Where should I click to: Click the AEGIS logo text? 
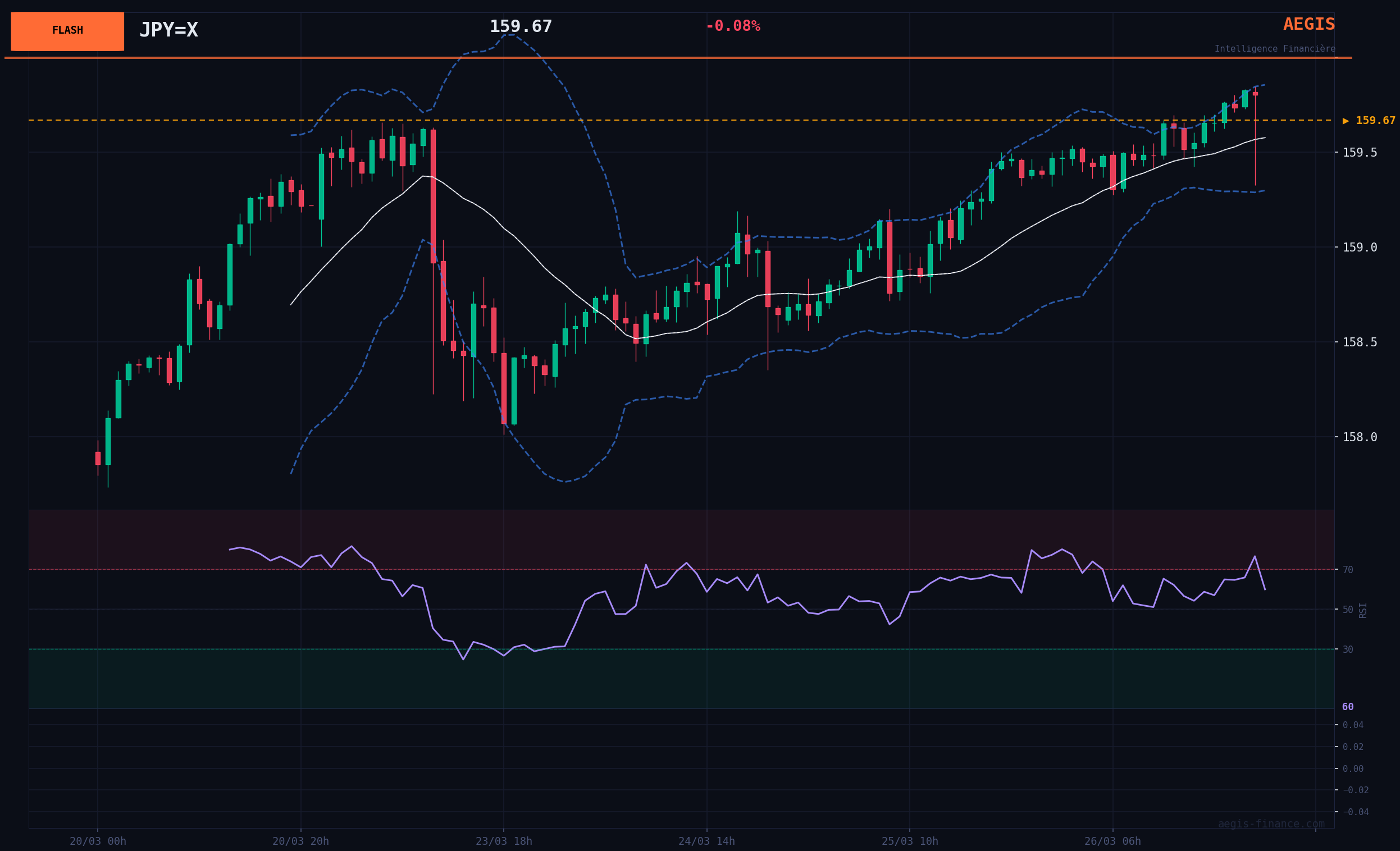pyautogui.click(x=1308, y=25)
